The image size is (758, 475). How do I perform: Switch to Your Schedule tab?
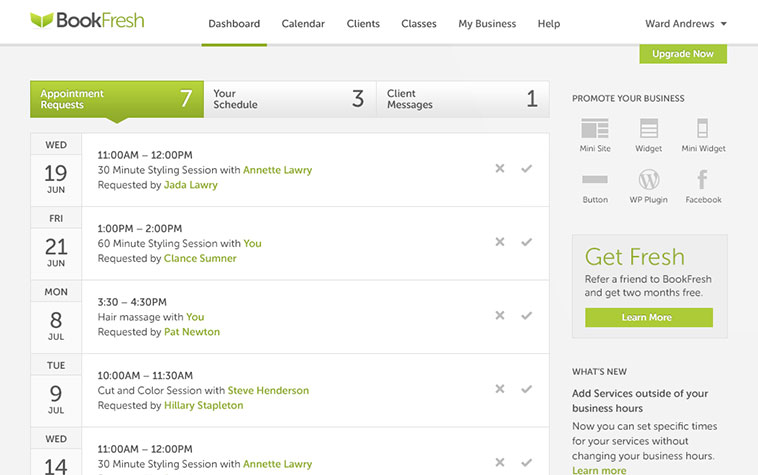[290, 99]
